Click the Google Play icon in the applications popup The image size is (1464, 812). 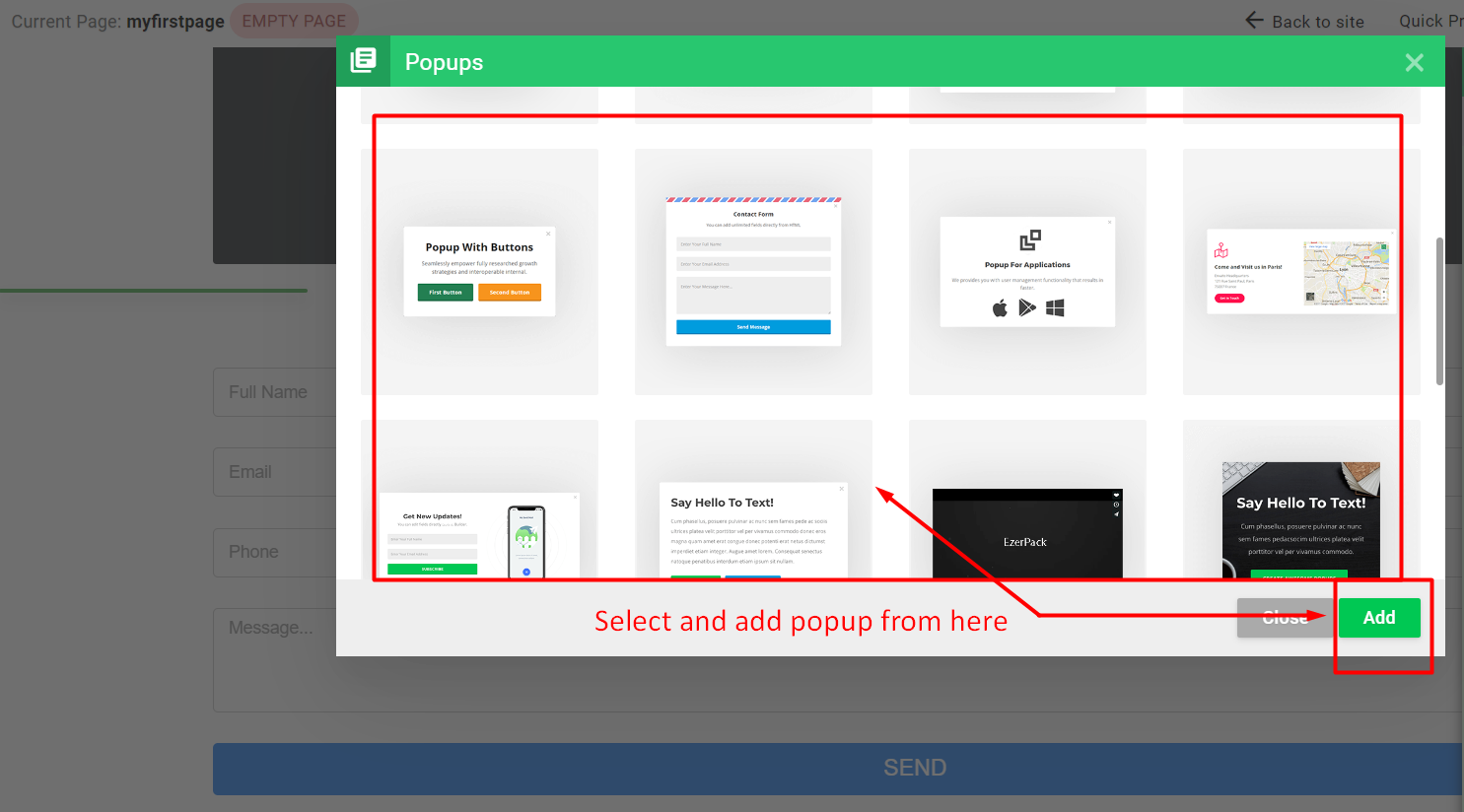coord(1027,306)
